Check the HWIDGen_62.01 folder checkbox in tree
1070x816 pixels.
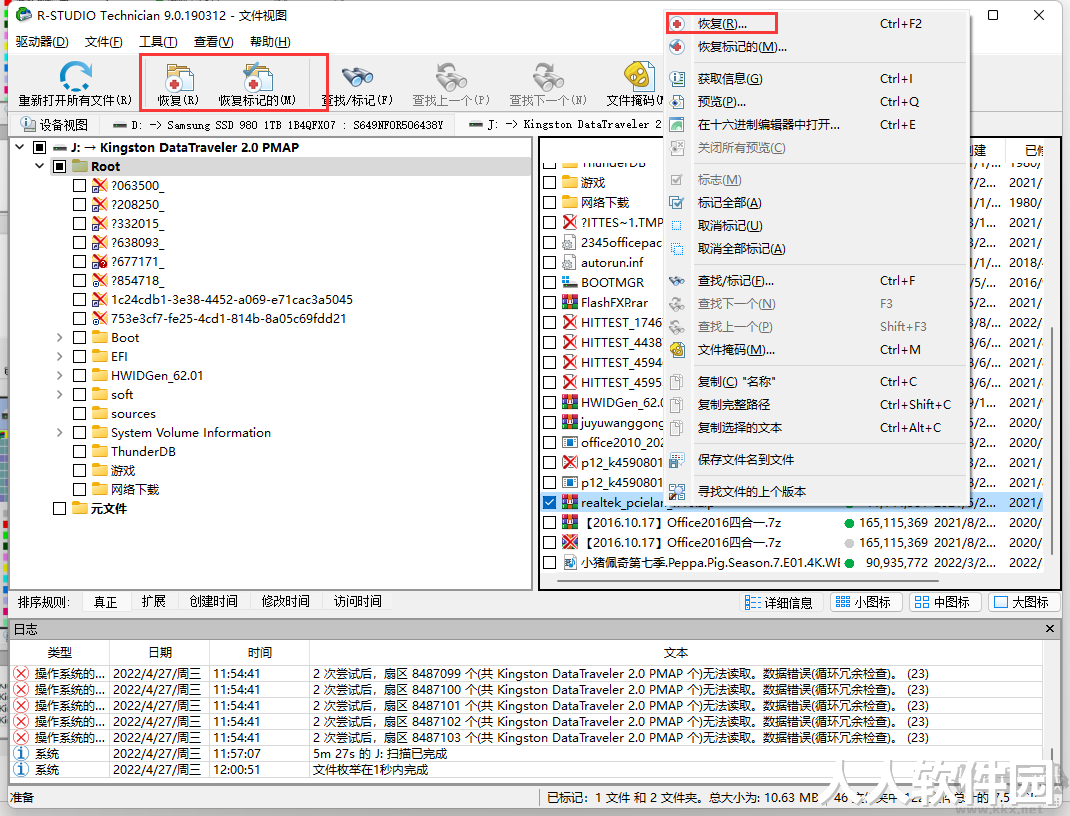79,376
